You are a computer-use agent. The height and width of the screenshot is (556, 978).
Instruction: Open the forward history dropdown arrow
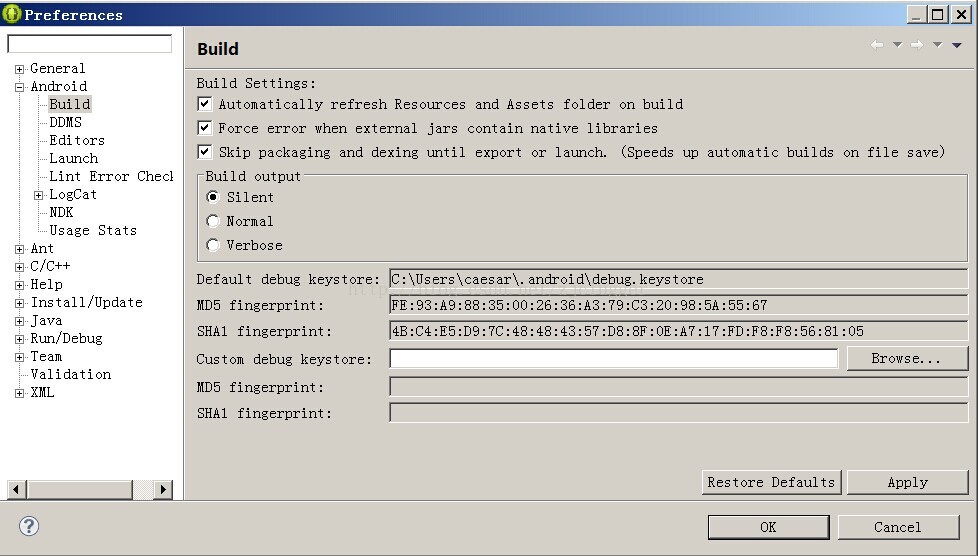coord(937,45)
